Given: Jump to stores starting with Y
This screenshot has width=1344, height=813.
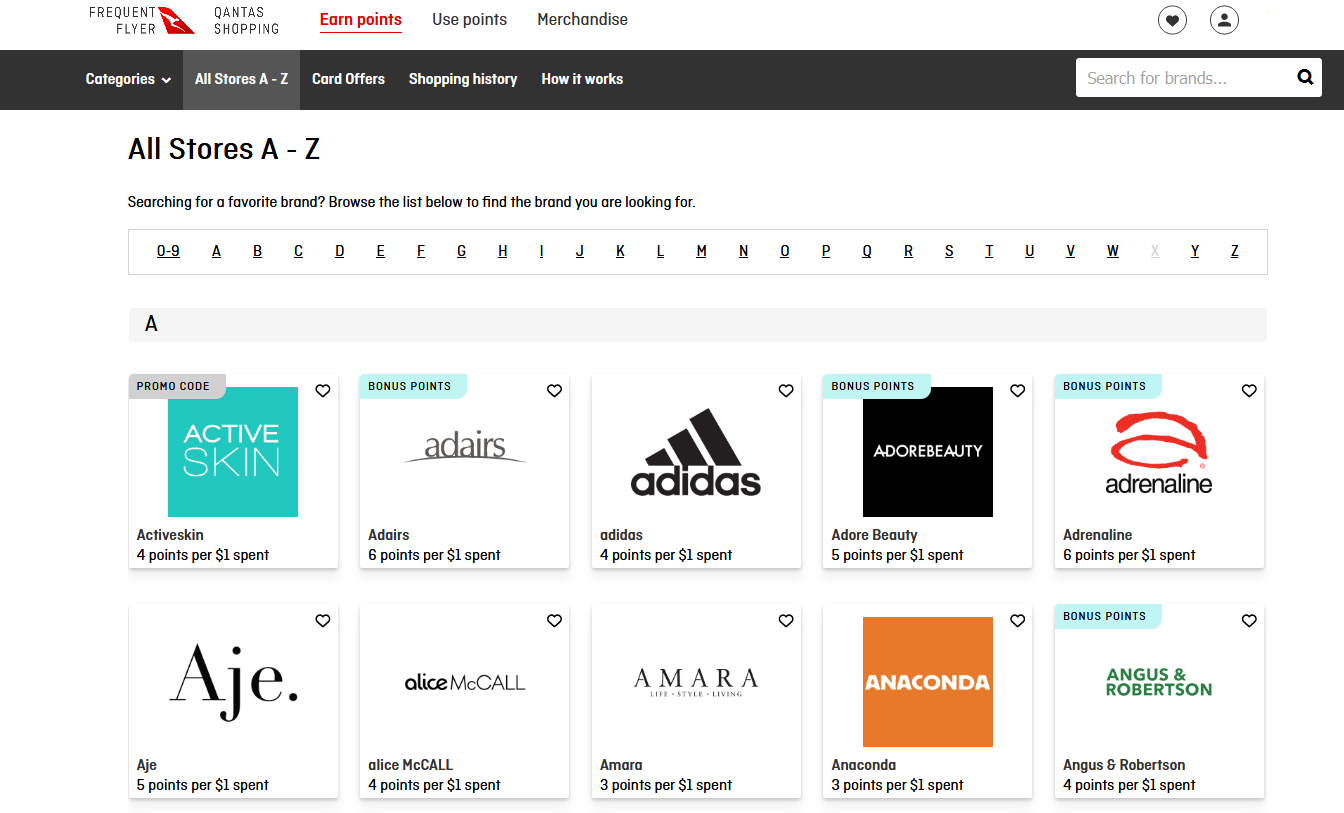Looking at the screenshot, I should pos(1195,251).
